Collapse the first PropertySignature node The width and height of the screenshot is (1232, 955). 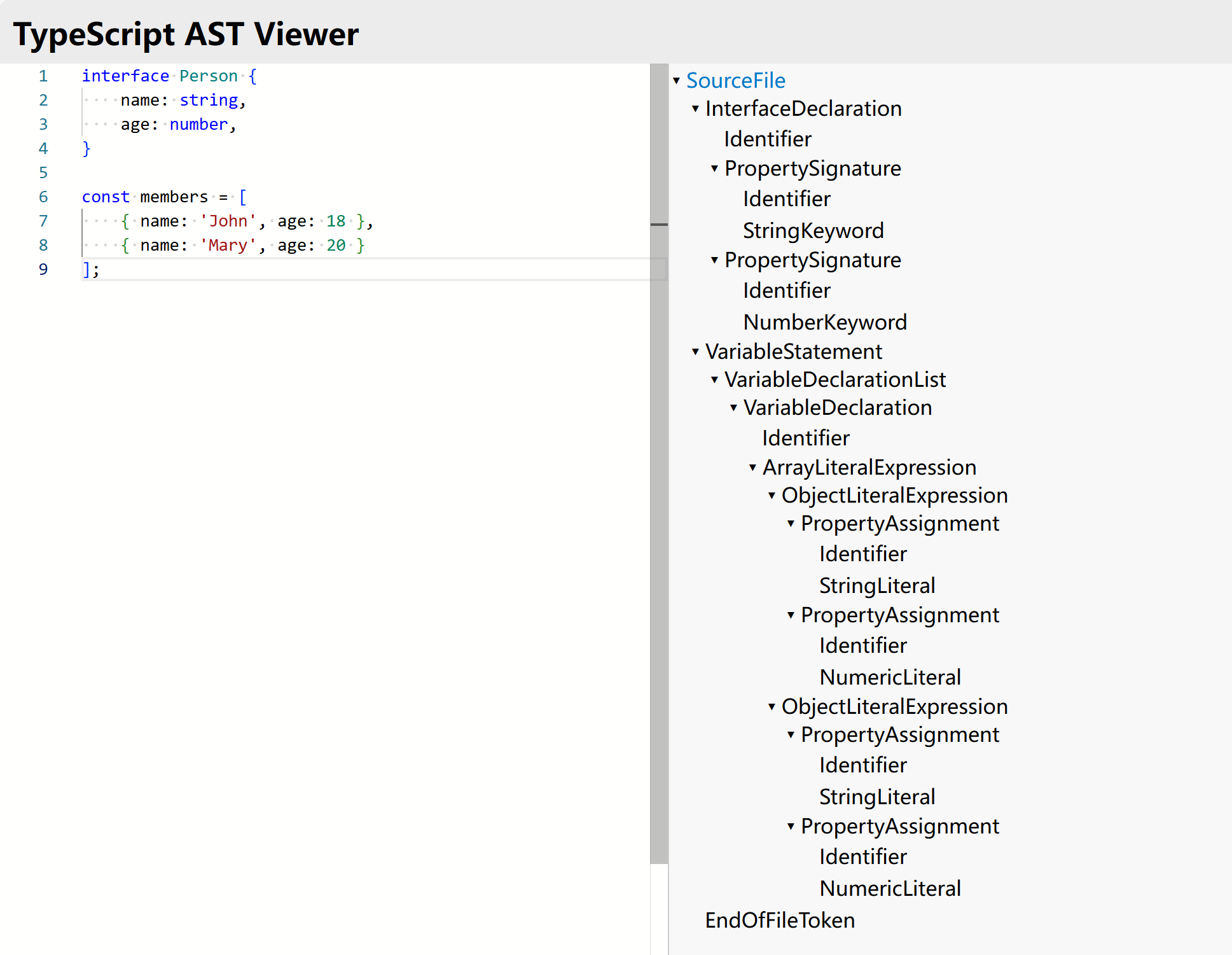coord(714,169)
